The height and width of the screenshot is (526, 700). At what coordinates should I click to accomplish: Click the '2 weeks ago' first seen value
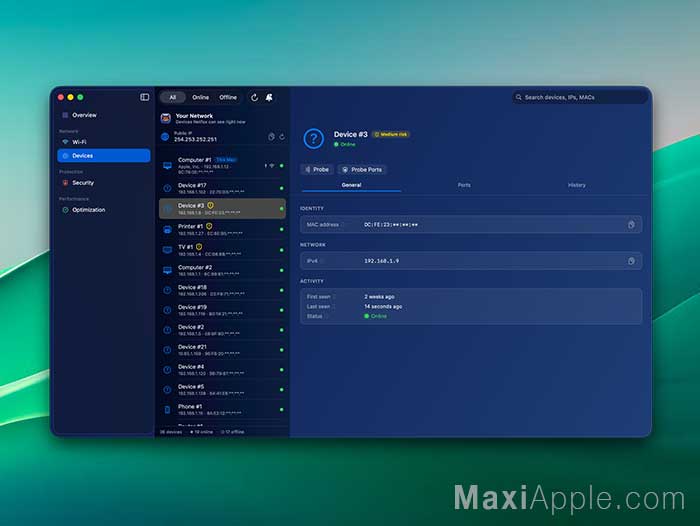pyautogui.click(x=379, y=296)
